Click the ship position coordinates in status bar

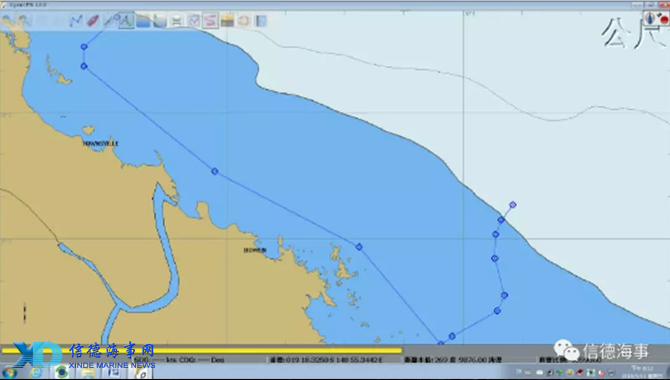point(326,360)
